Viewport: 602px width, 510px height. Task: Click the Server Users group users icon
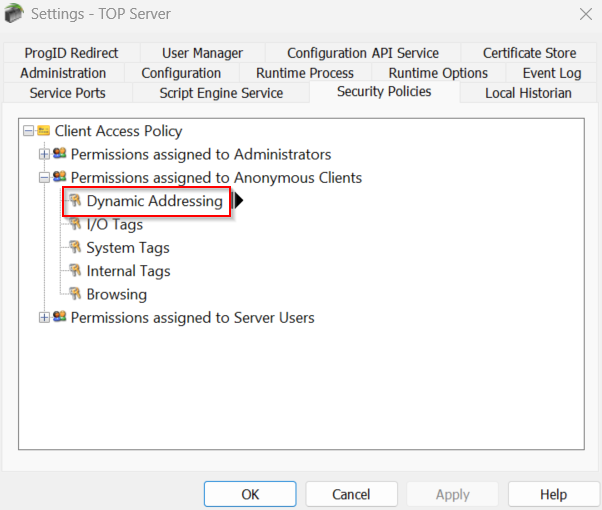pos(60,317)
